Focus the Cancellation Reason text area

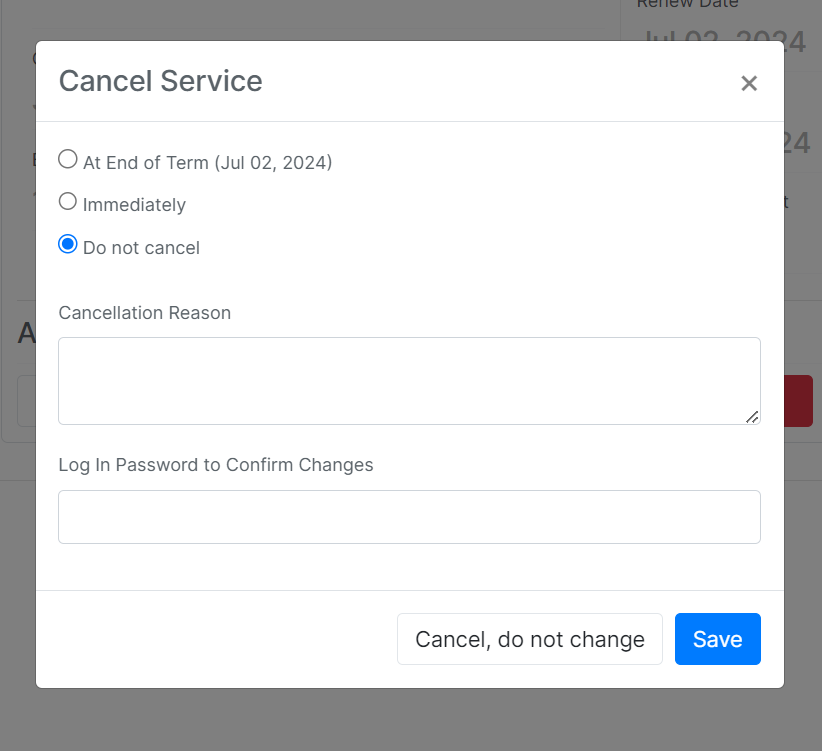(409, 381)
